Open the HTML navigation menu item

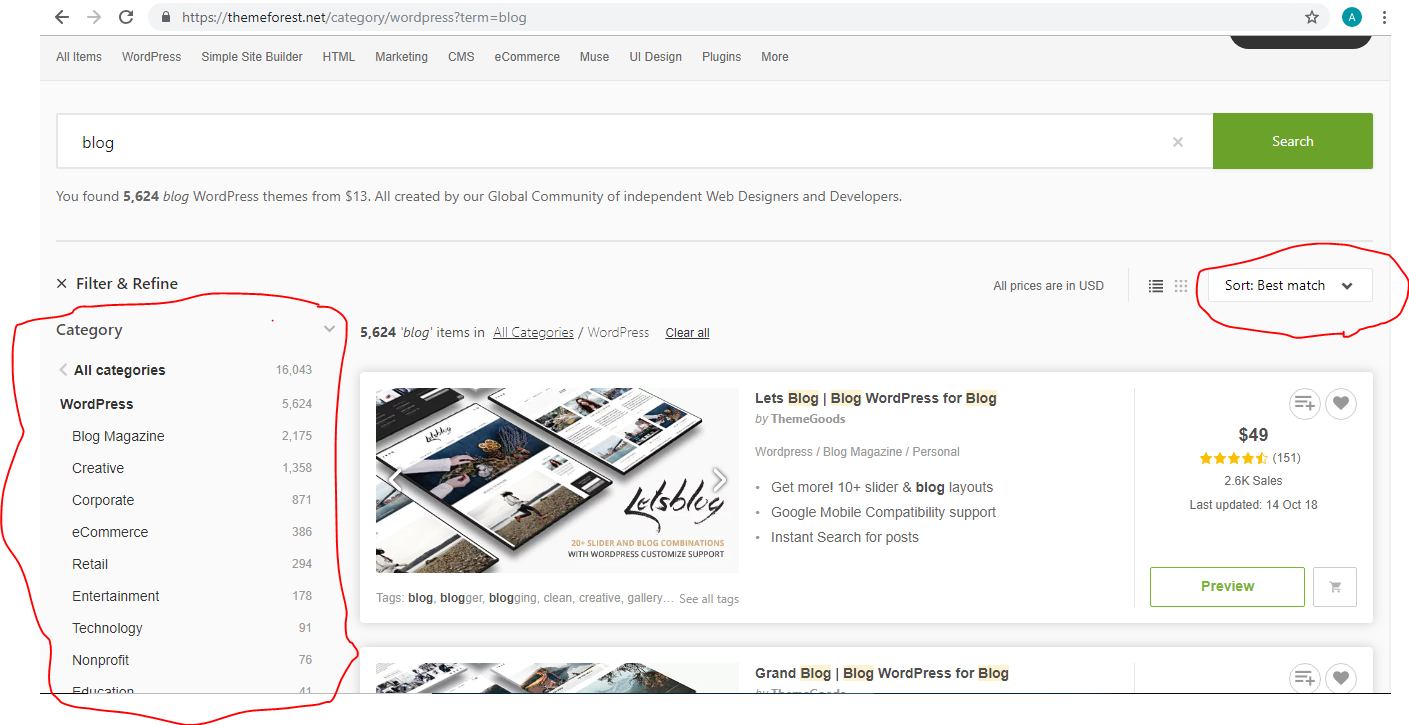coord(339,57)
